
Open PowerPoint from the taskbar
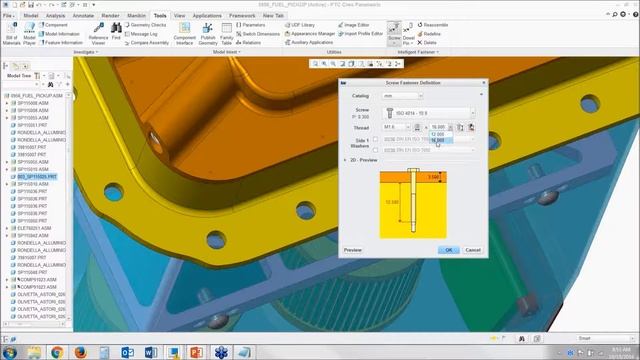pyautogui.click(x=197, y=352)
